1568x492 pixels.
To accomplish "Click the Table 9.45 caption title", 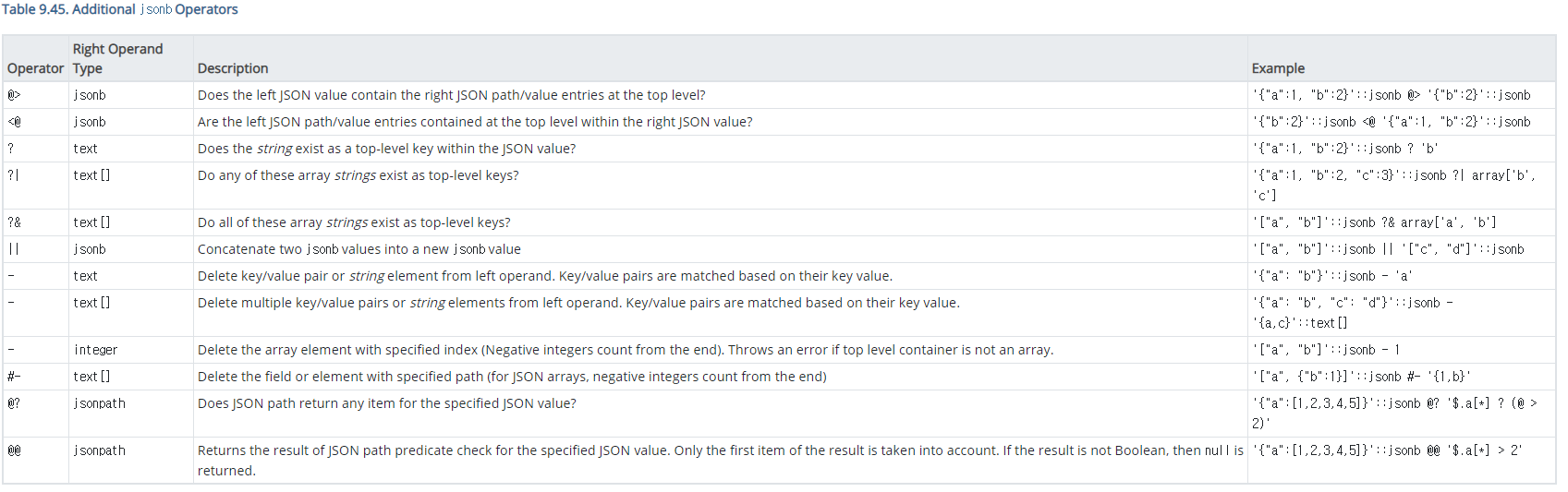I will 120,9.
